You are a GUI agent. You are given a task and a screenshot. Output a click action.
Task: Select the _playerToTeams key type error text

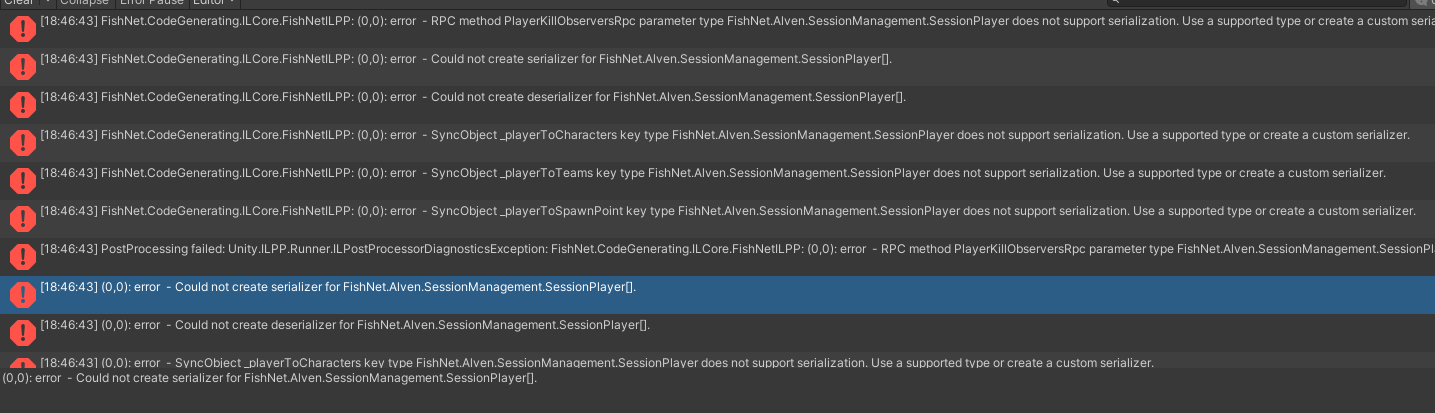coord(700,173)
